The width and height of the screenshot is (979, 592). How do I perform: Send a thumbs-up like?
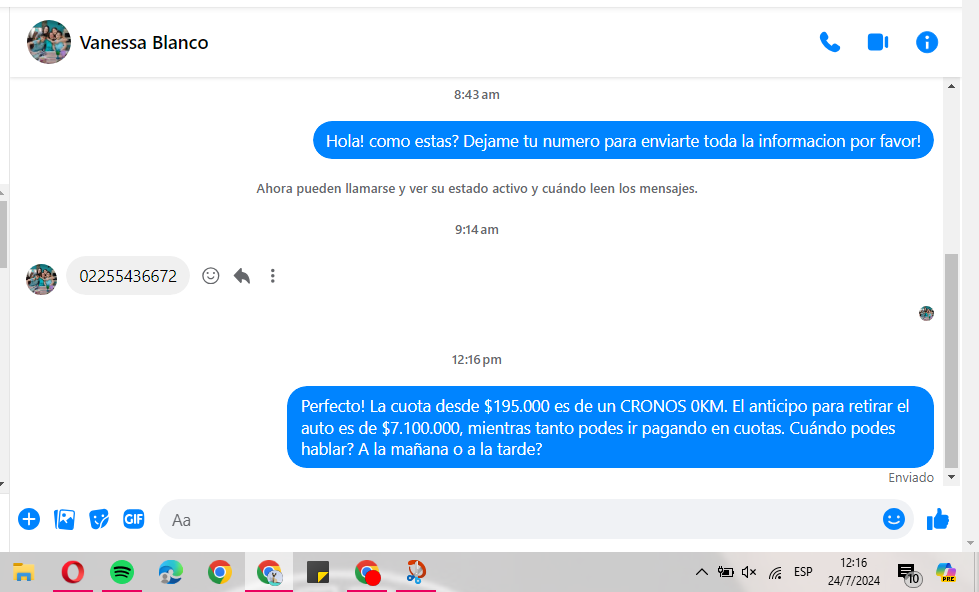937,519
